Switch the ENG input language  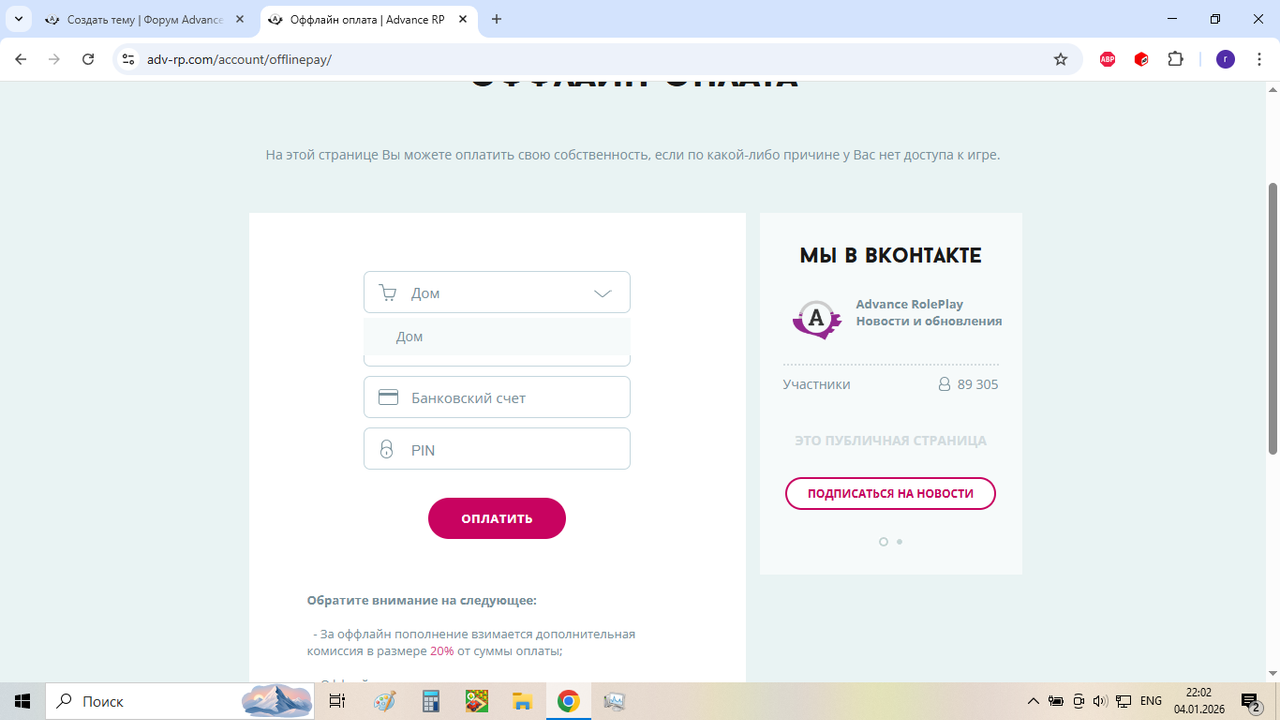click(1151, 701)
